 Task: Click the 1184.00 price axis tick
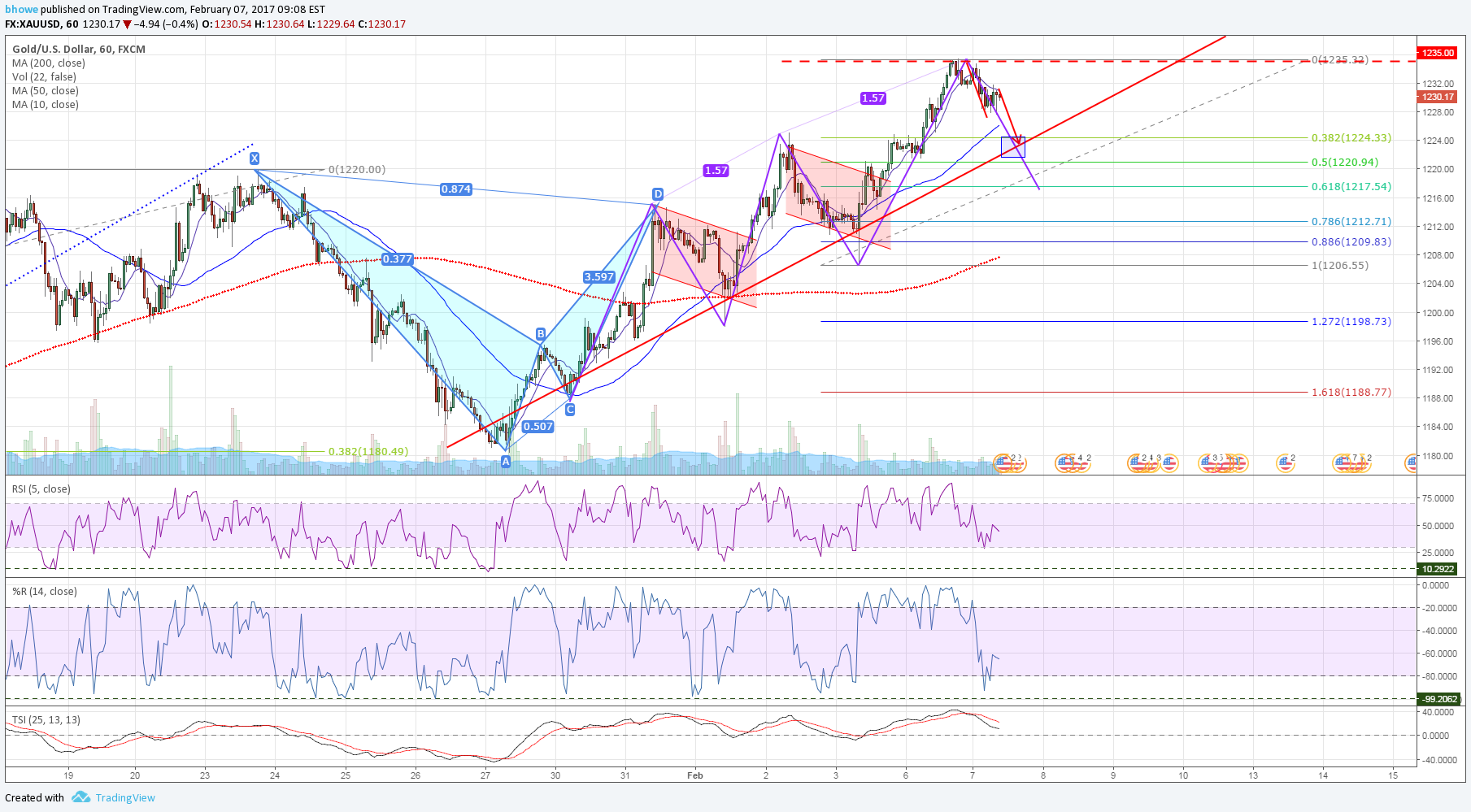point(1438,427)
